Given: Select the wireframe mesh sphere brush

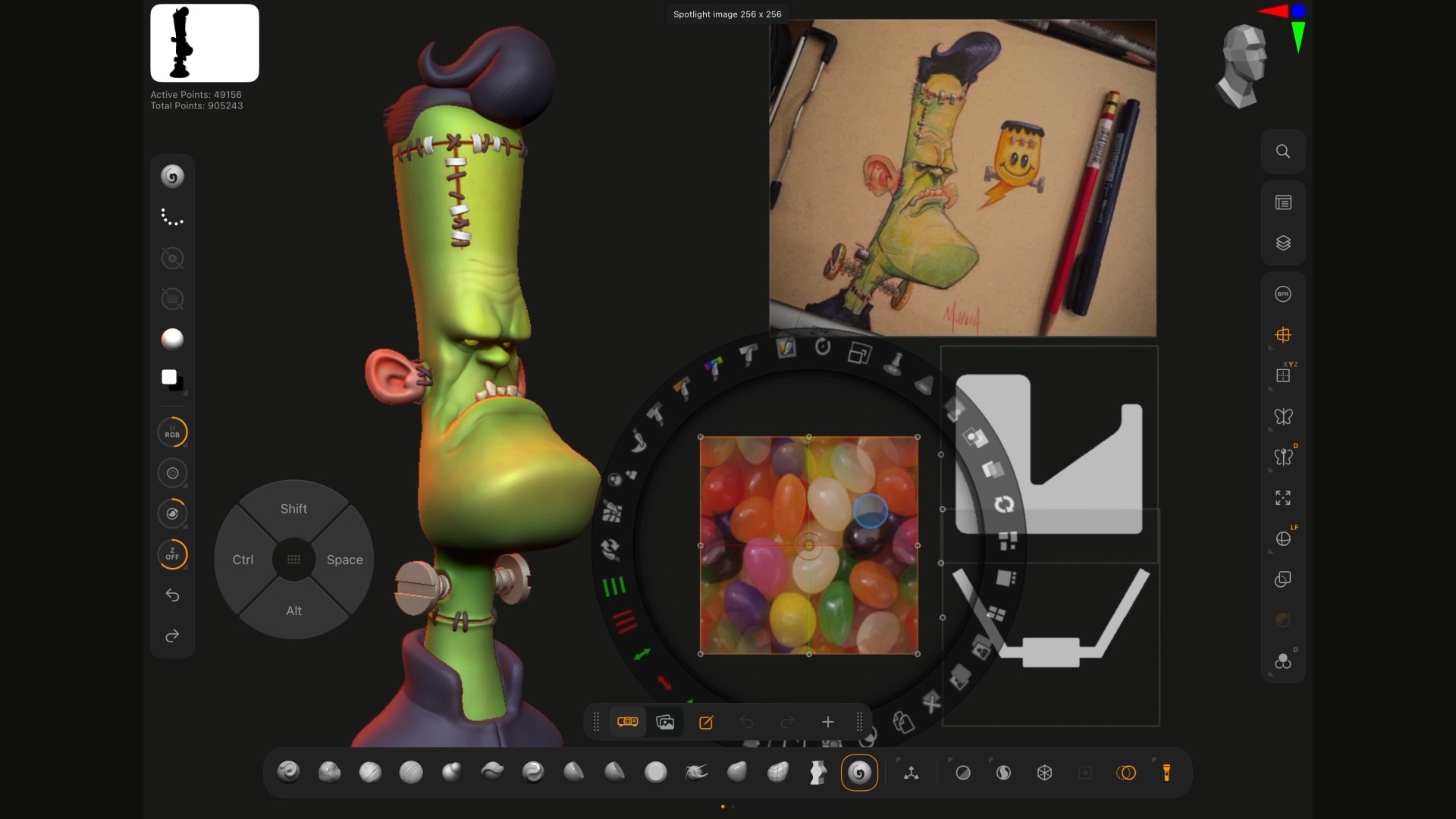Looking at the screenshot, I should click(777, 772).
